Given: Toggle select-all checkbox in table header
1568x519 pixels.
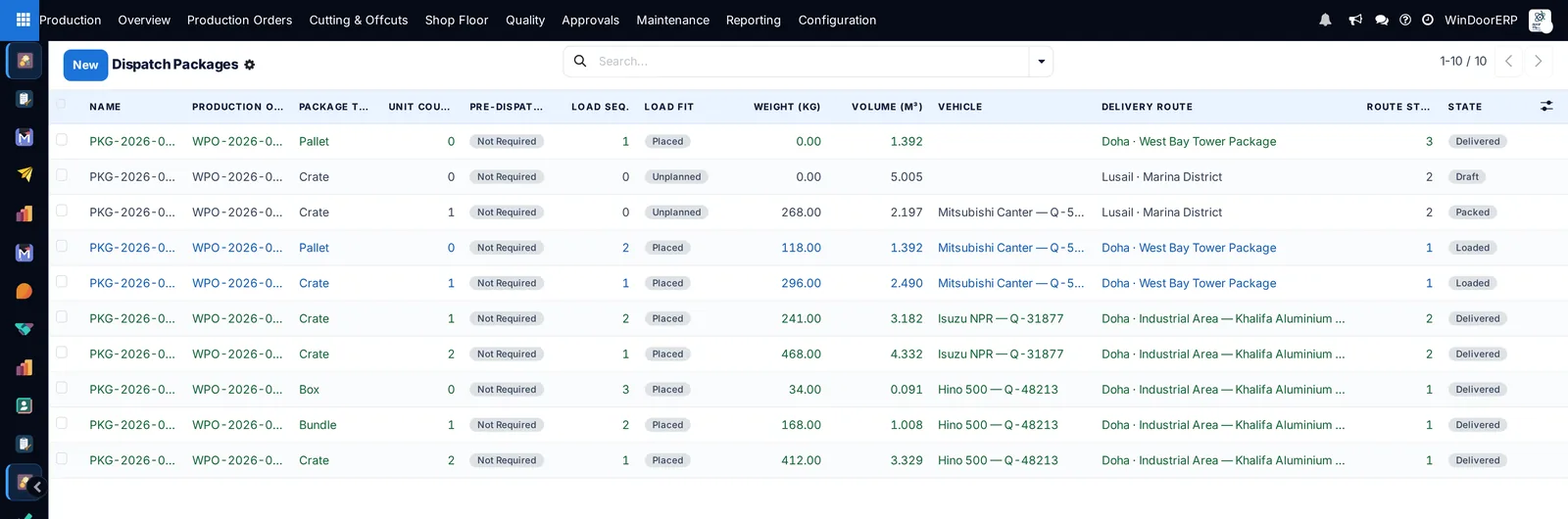Looking at the screenshot, I should pos(62,104).
